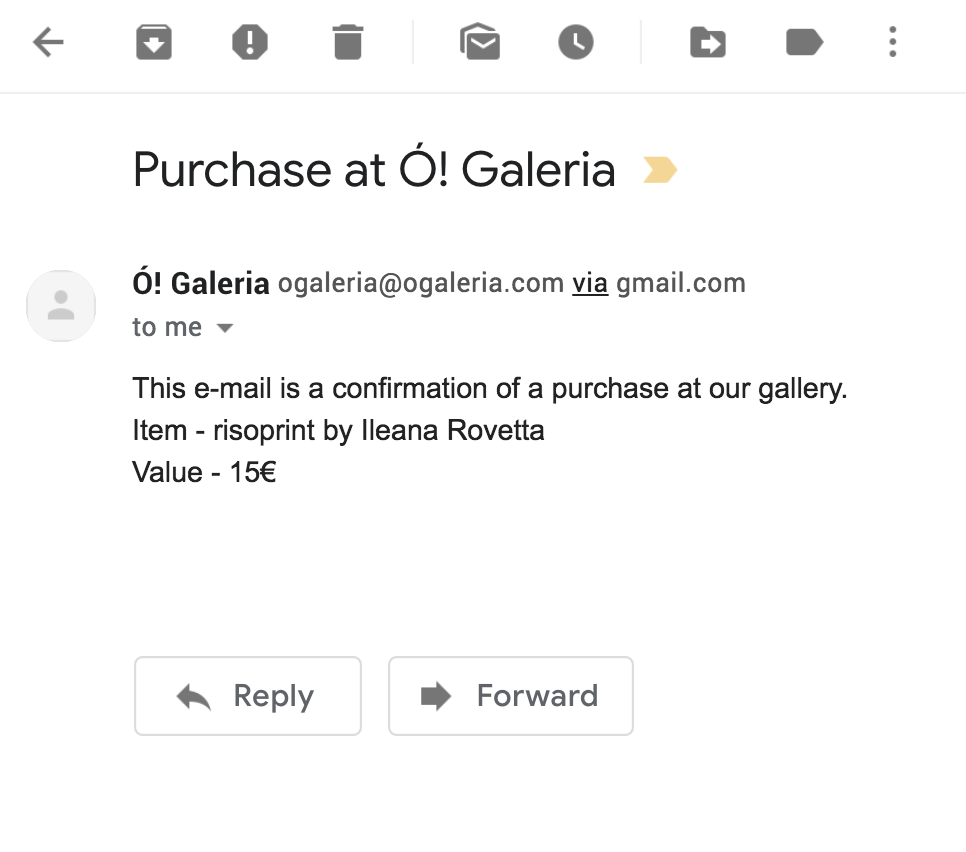Click the "via" link in sender line
The image size is (966, 852).
590,284
